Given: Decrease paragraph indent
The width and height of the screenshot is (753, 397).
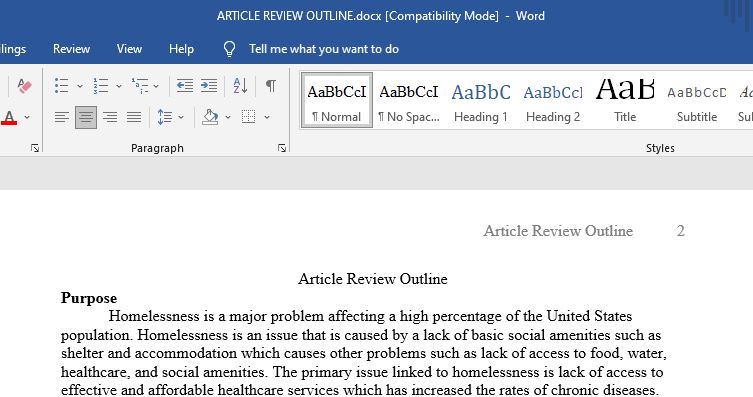Looking at the screenshot, I should point(185,86).
